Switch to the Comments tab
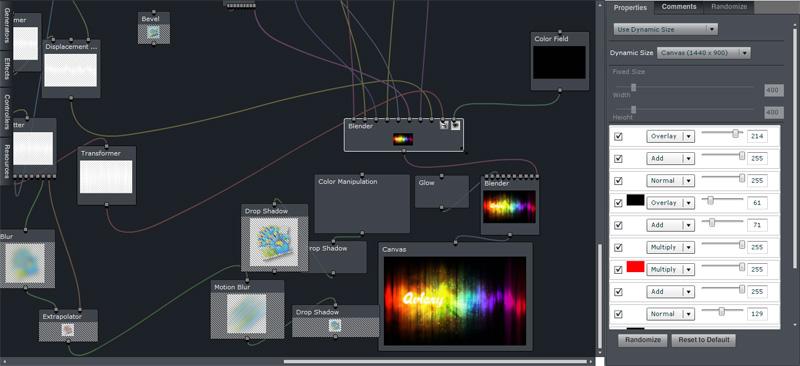Viewport: 800px width, 366px height. (x=679, y=7)
